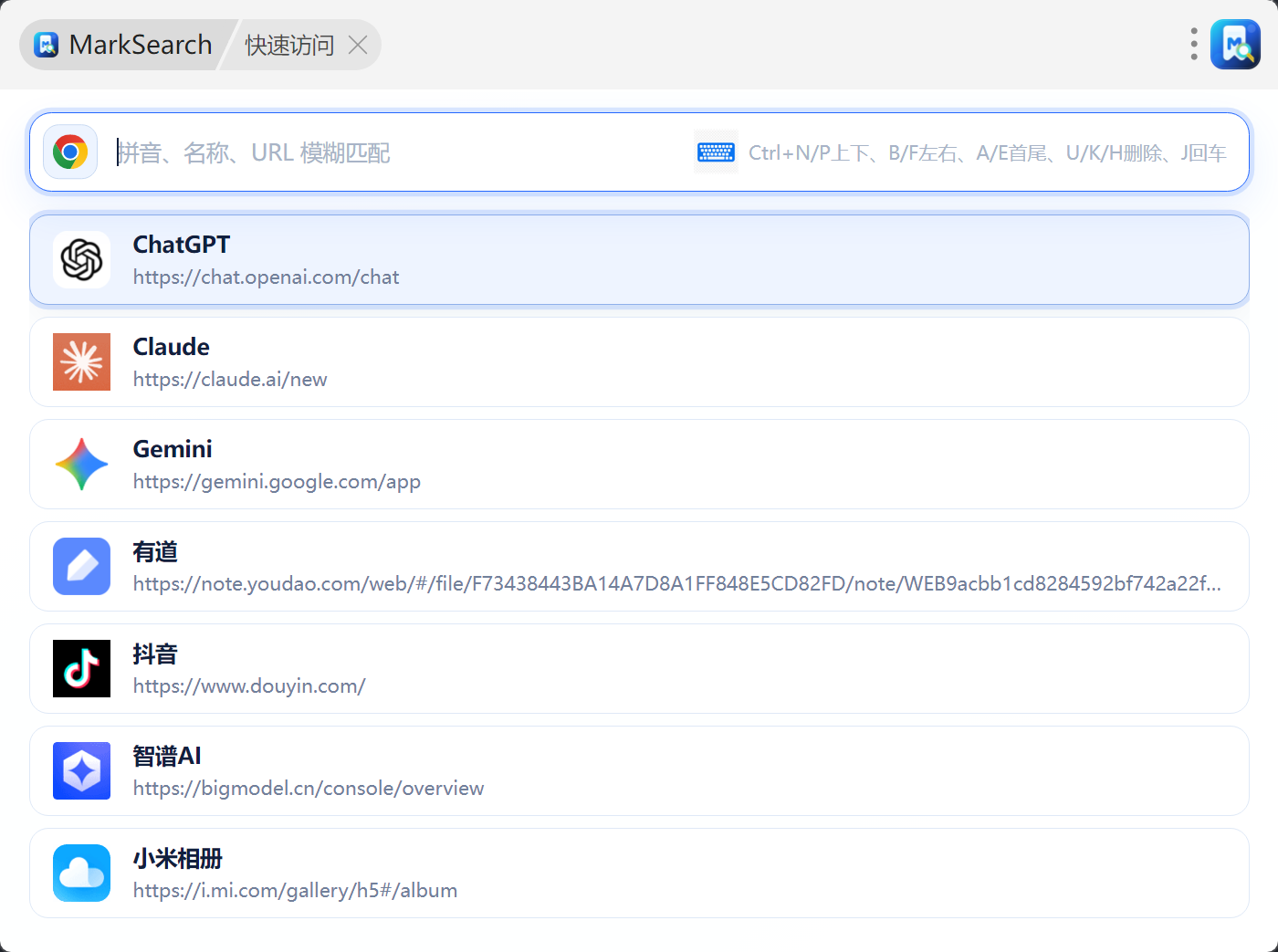
Task: Select the Gemini entry title
Action: pos(173,449)
